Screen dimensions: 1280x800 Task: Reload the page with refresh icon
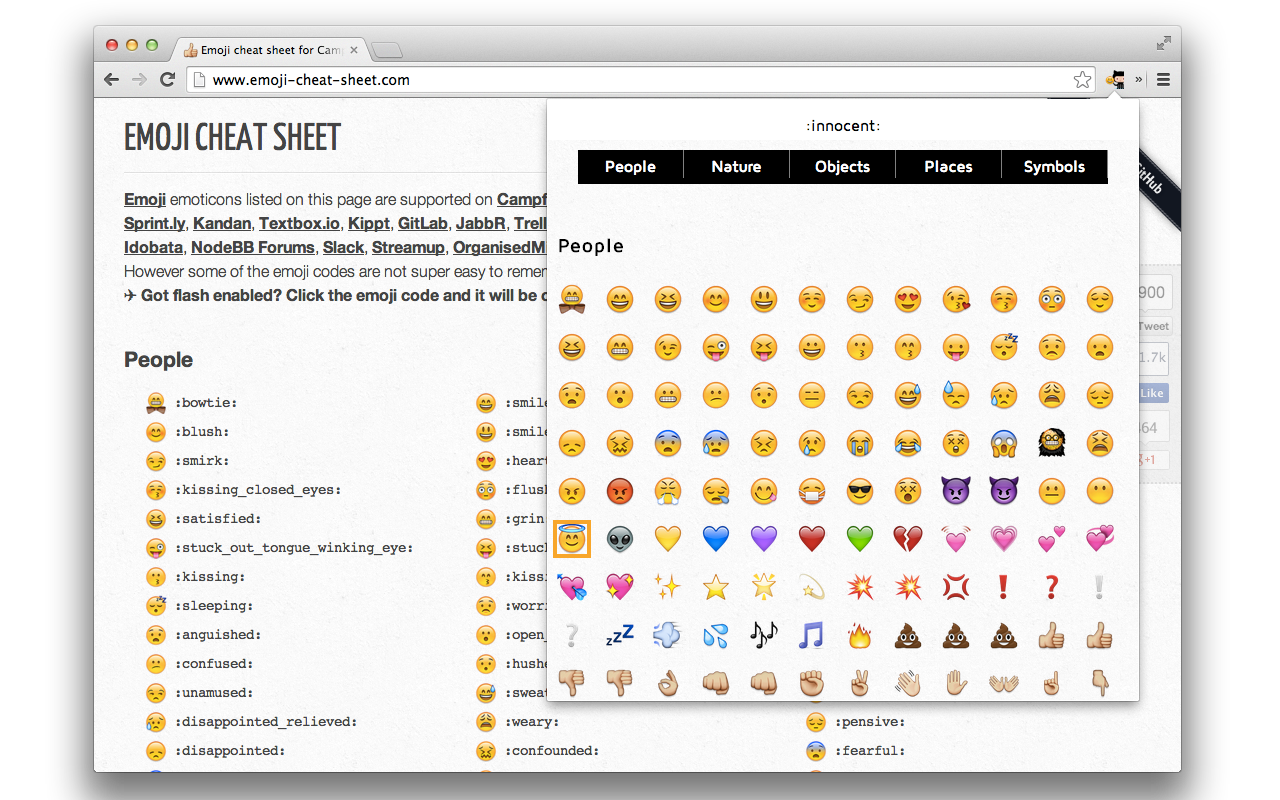click(167, 80)
